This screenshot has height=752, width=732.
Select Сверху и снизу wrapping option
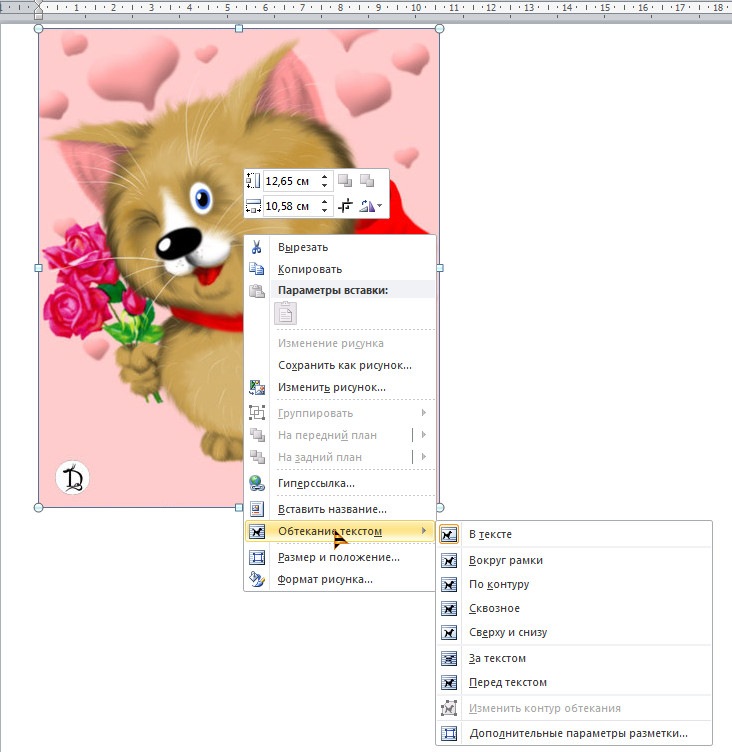pyautogui.click(x=574, y=633)
